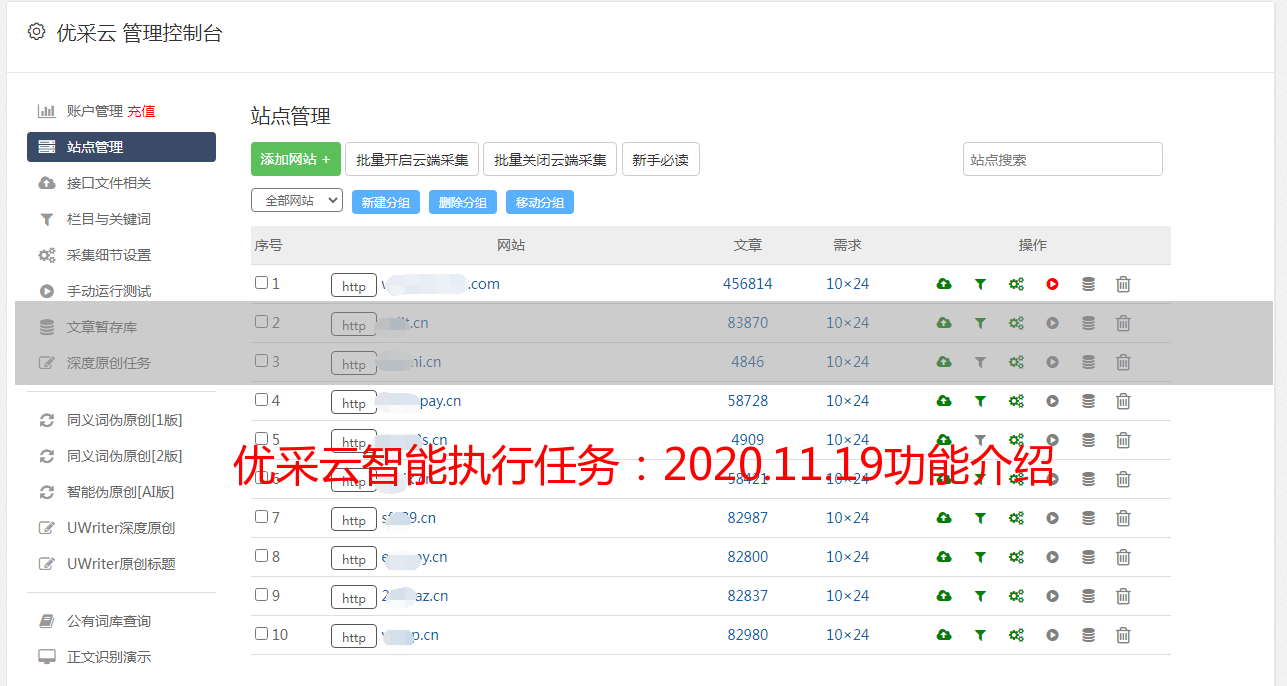The width and height of the screenshot is (1287, 686).
Task: Check the row 8 checkbox
Action: (261, 556)
